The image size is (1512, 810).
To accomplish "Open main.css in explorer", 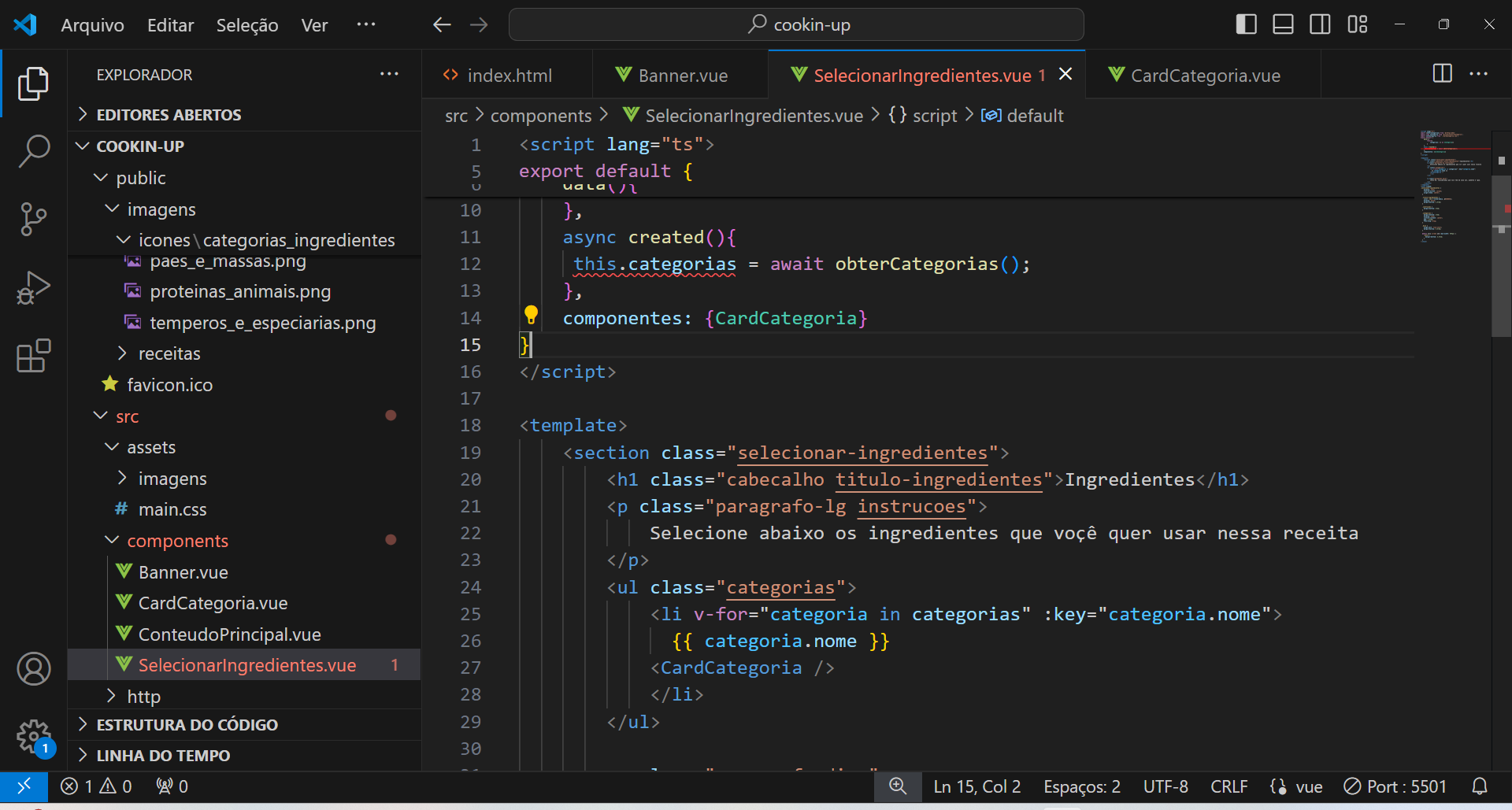I will pyautogui.click(x=244, y=509).
